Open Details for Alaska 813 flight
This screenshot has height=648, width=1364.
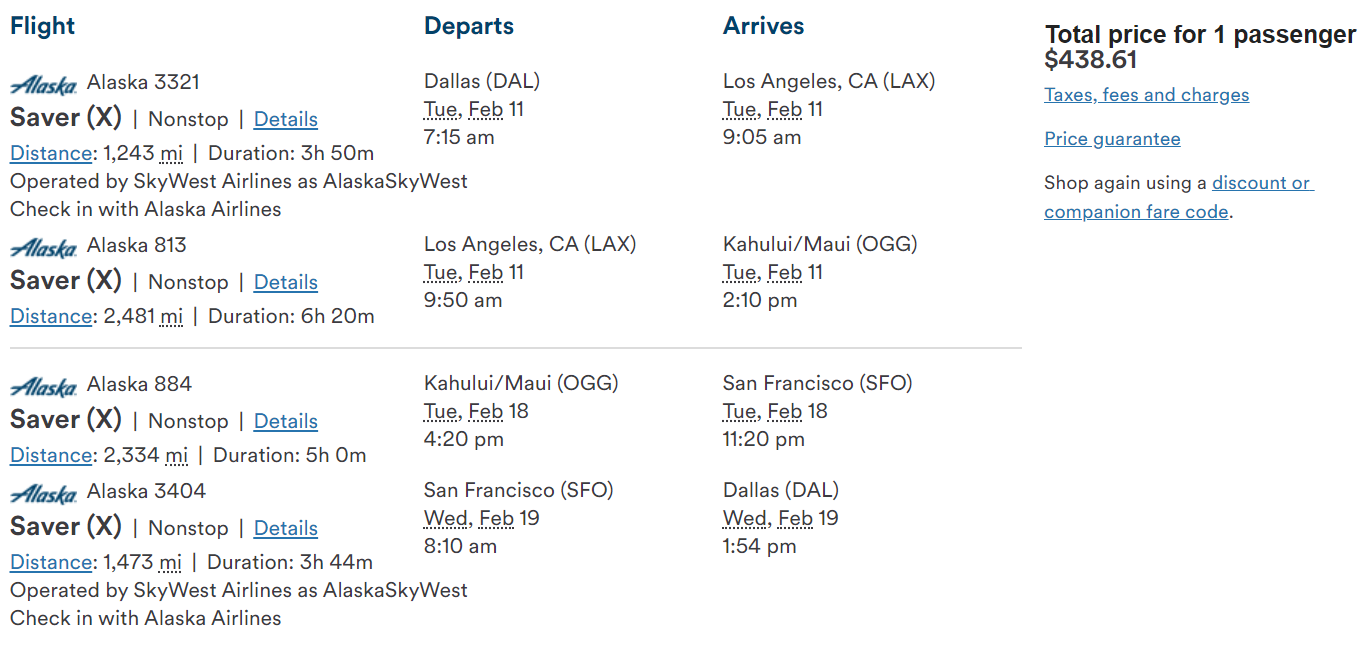click(285, 282)
